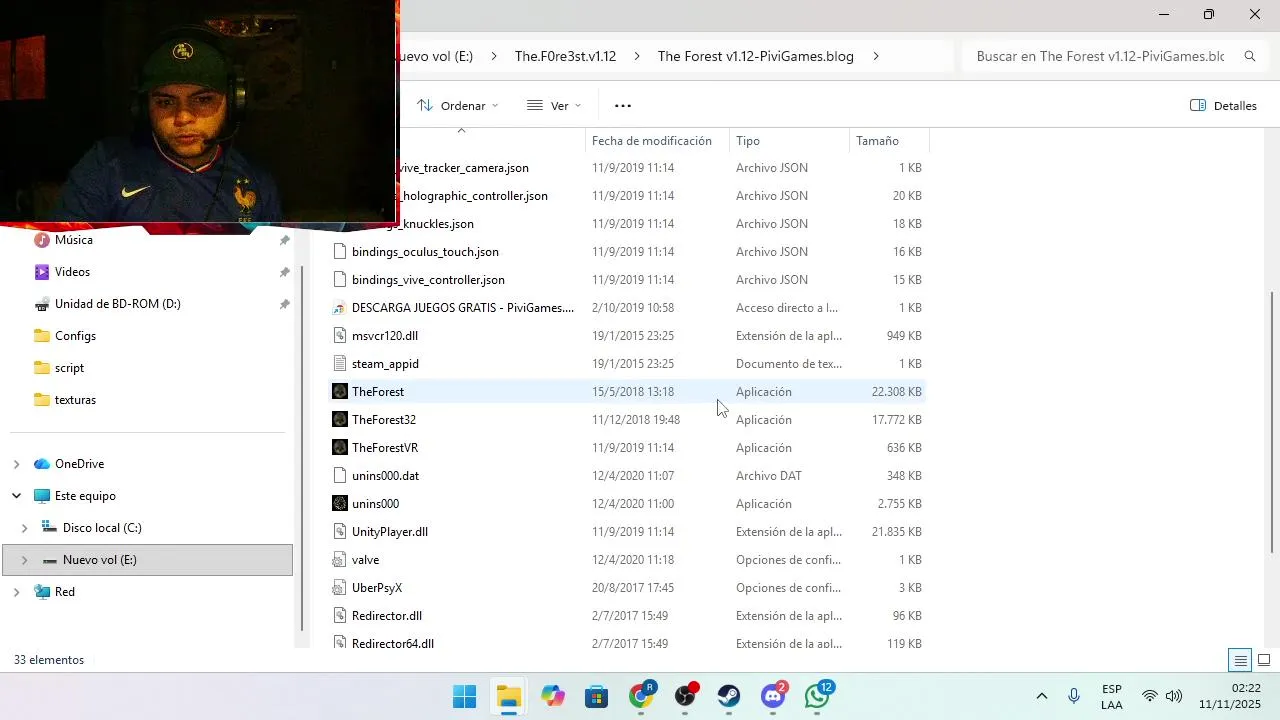Open Copilot from the taskbar

tap(553, 696)
